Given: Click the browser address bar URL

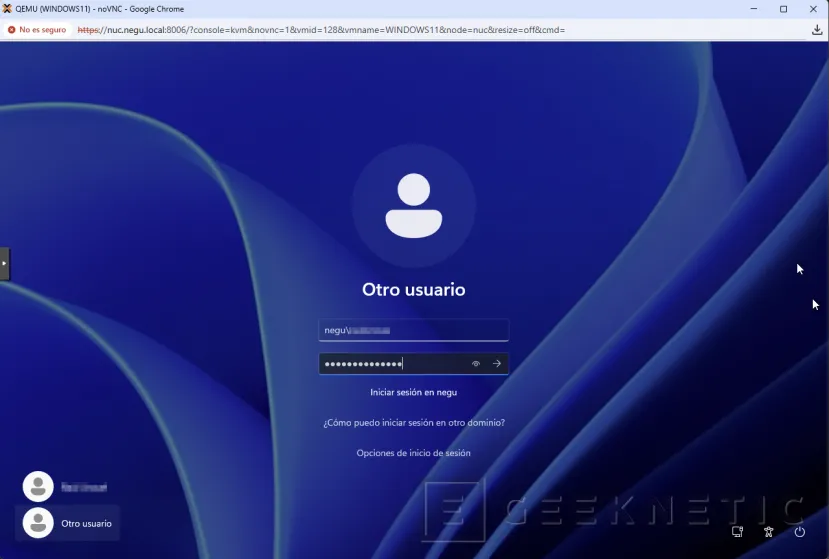Looking at the screenshot, I should (321, 30).
